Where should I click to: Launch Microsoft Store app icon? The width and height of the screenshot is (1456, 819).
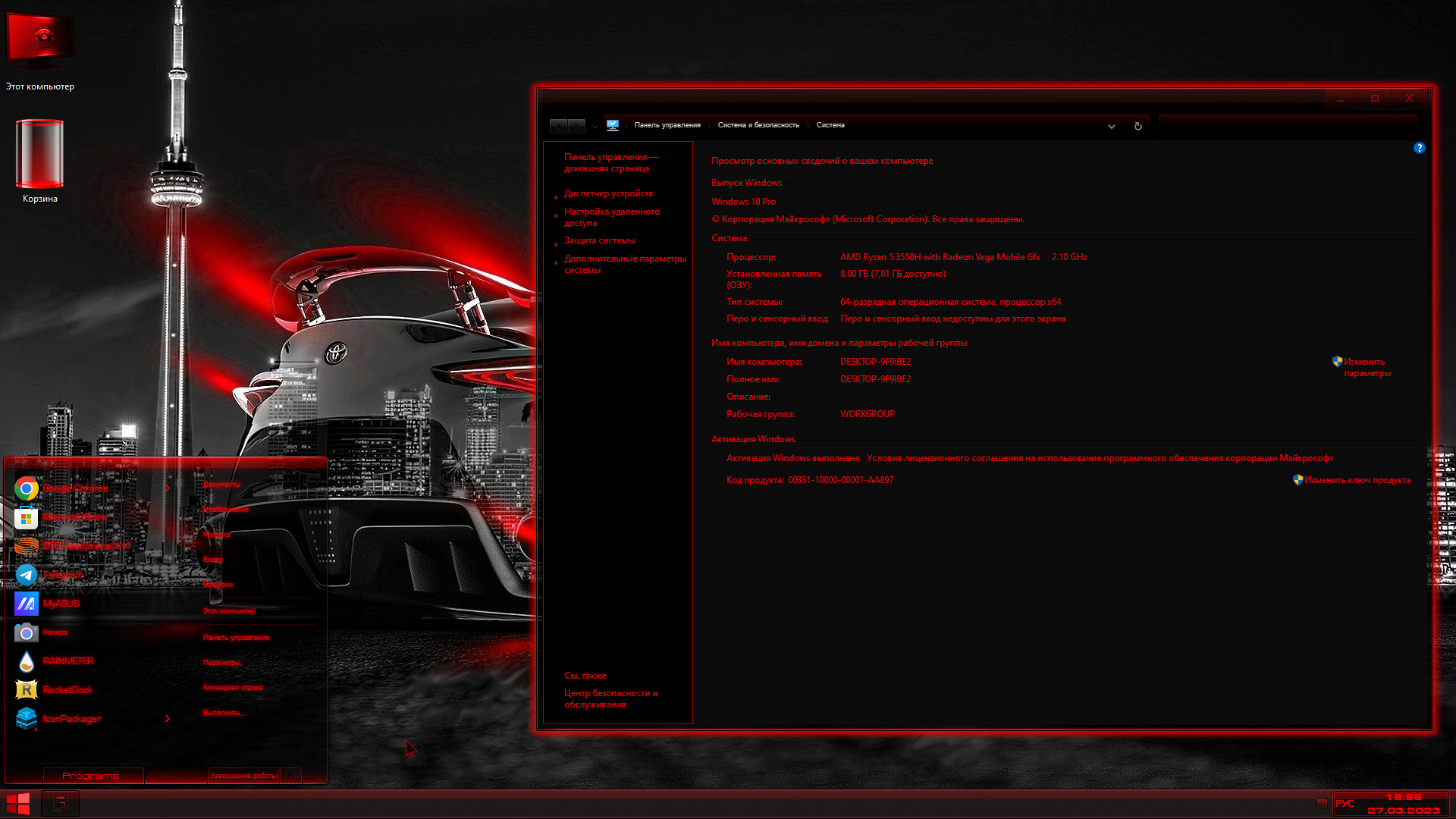tap(27, 518)
